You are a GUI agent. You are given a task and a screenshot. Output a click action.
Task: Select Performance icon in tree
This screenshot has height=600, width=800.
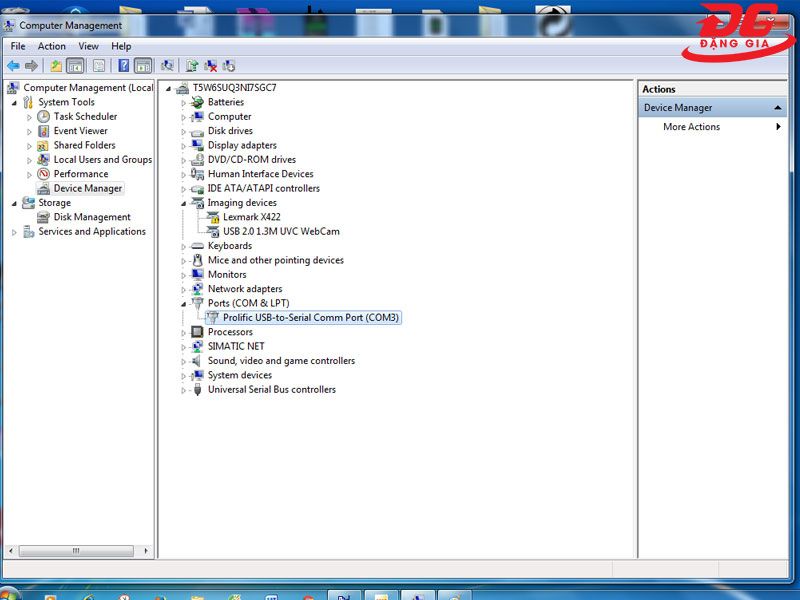(43, 174)
